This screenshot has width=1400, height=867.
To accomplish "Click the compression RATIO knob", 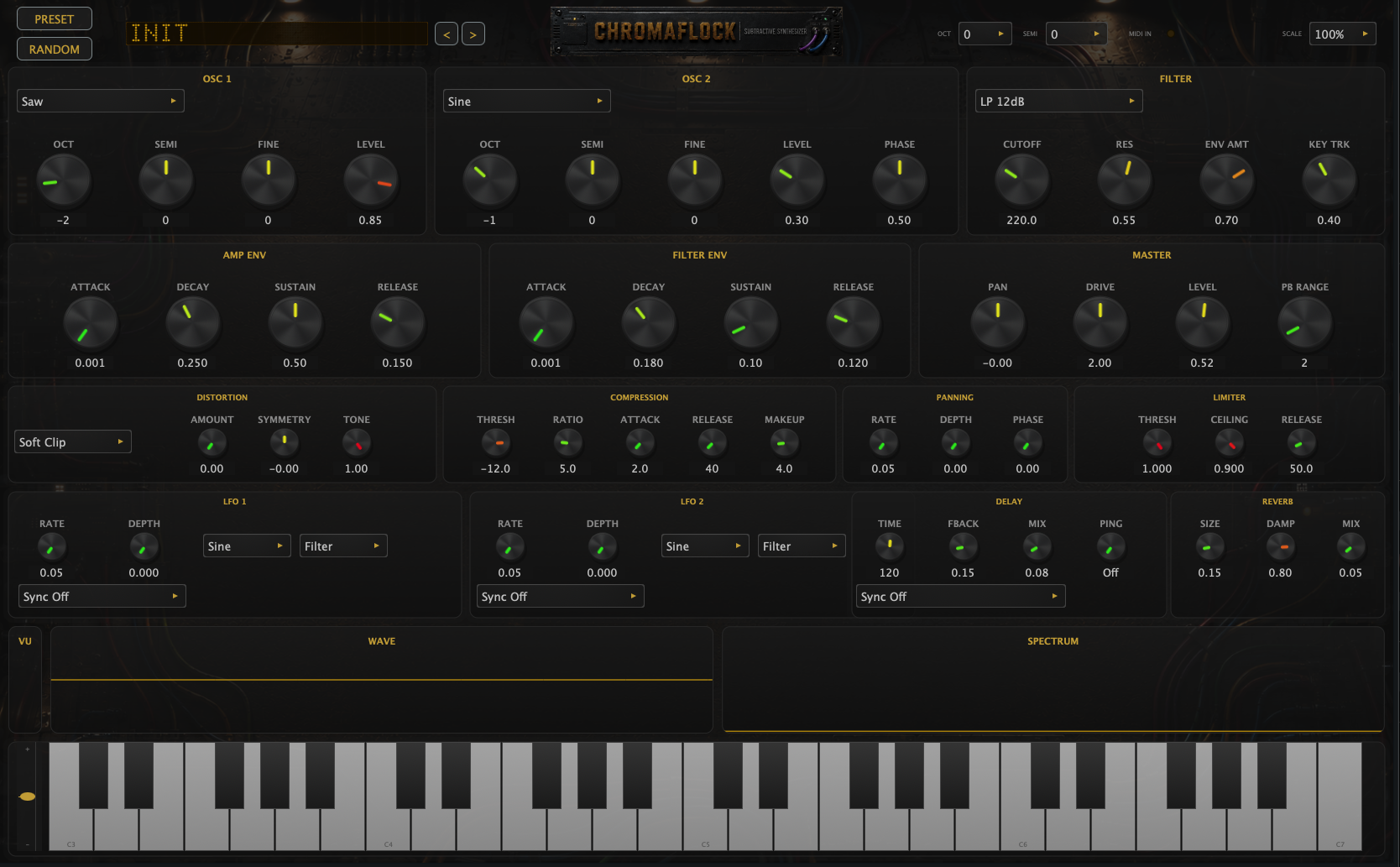I will 568,442.
